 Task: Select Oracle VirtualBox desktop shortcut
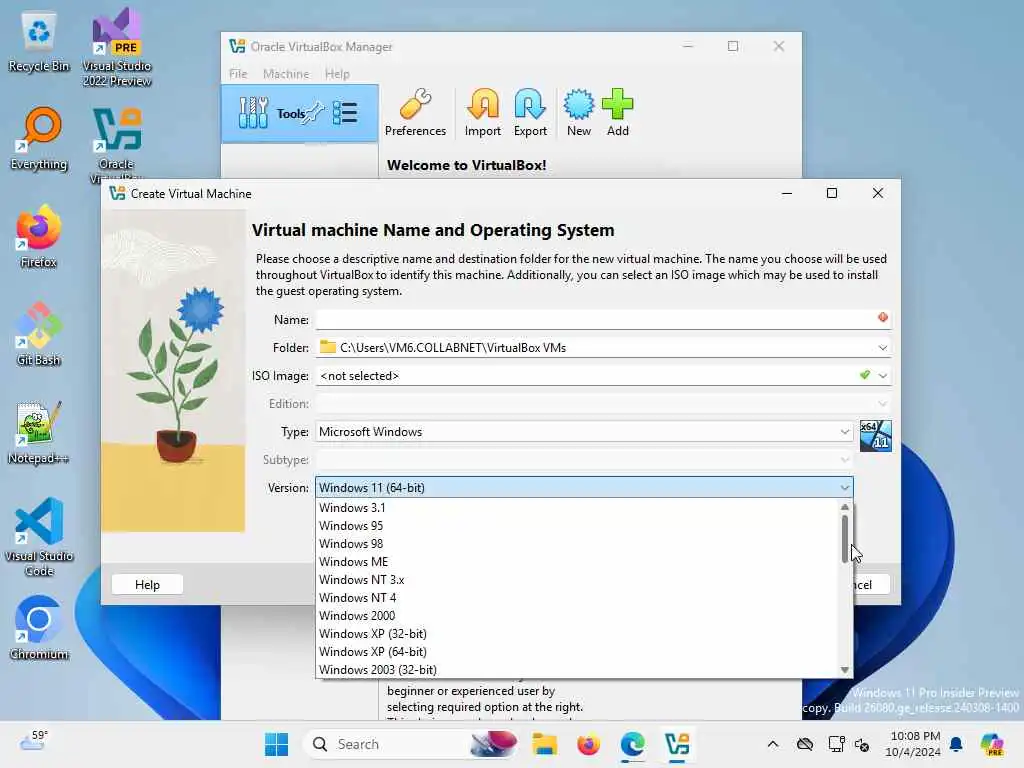pos(117,144)
